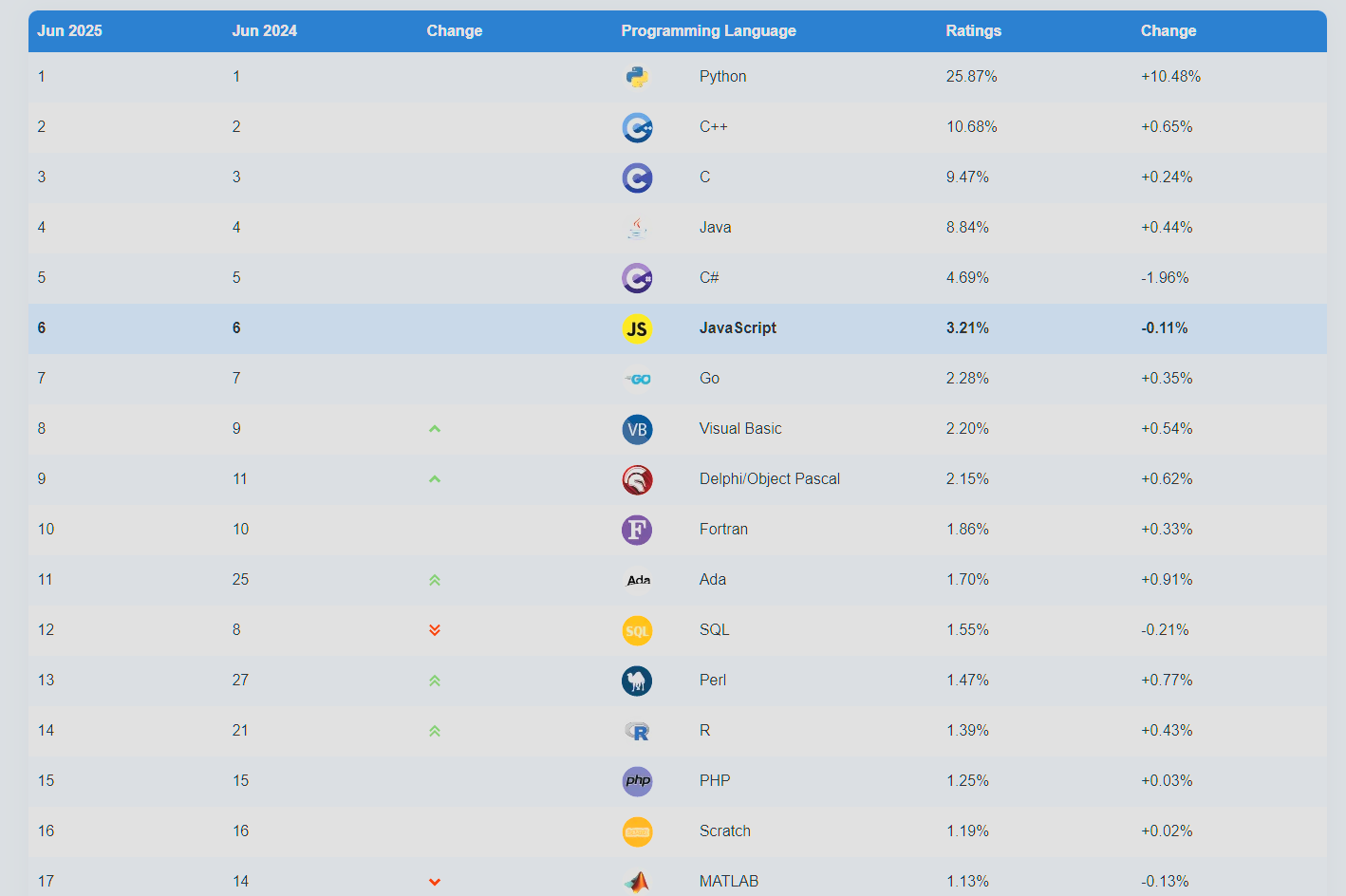Open the Python language entry

722,76
